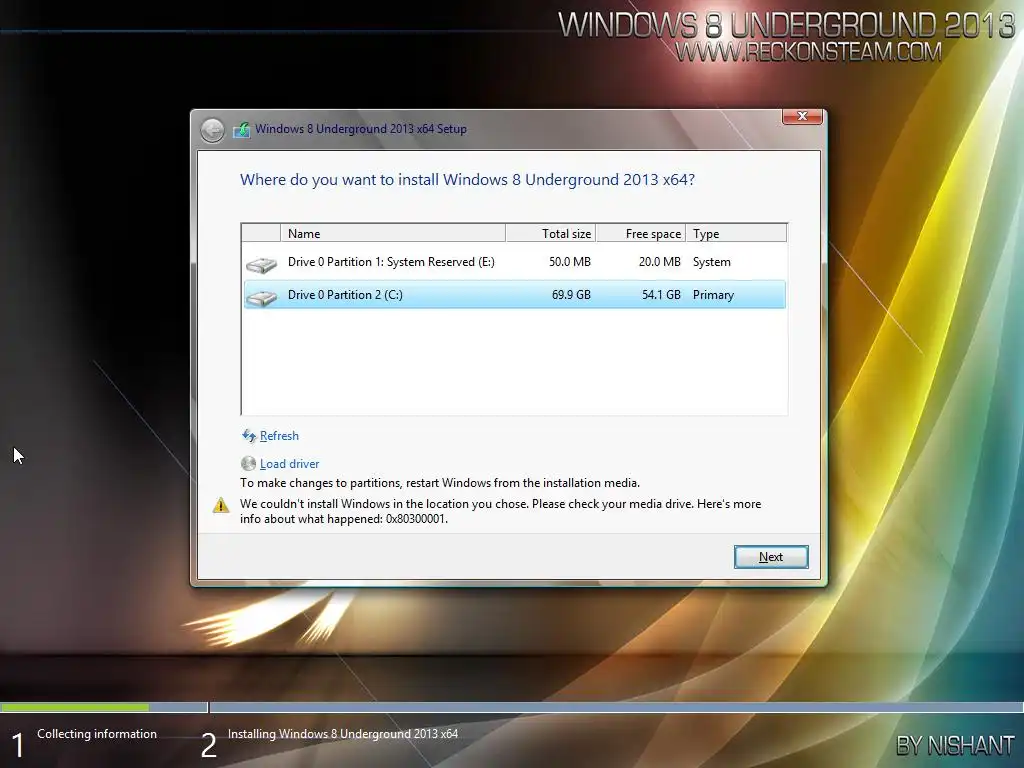
Task: Click the System type cell
Action: 712,262
